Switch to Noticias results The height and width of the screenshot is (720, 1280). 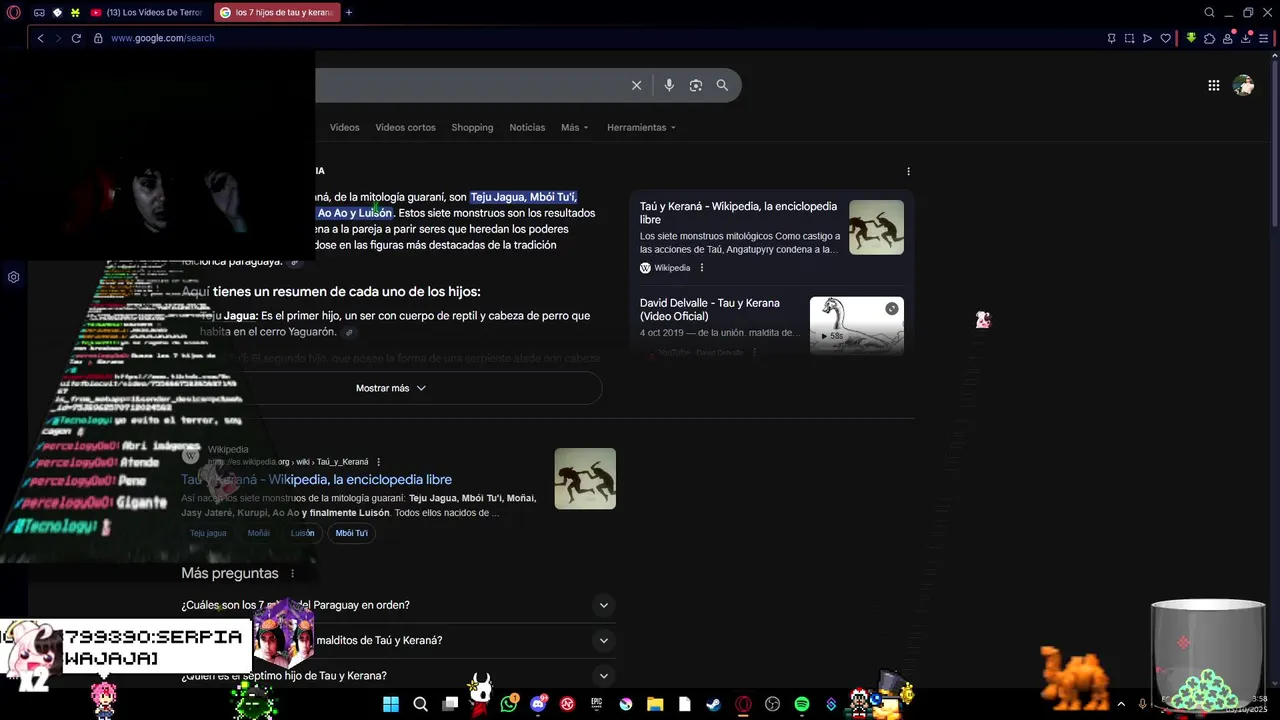pyautogui.click(x=527, y=127)
